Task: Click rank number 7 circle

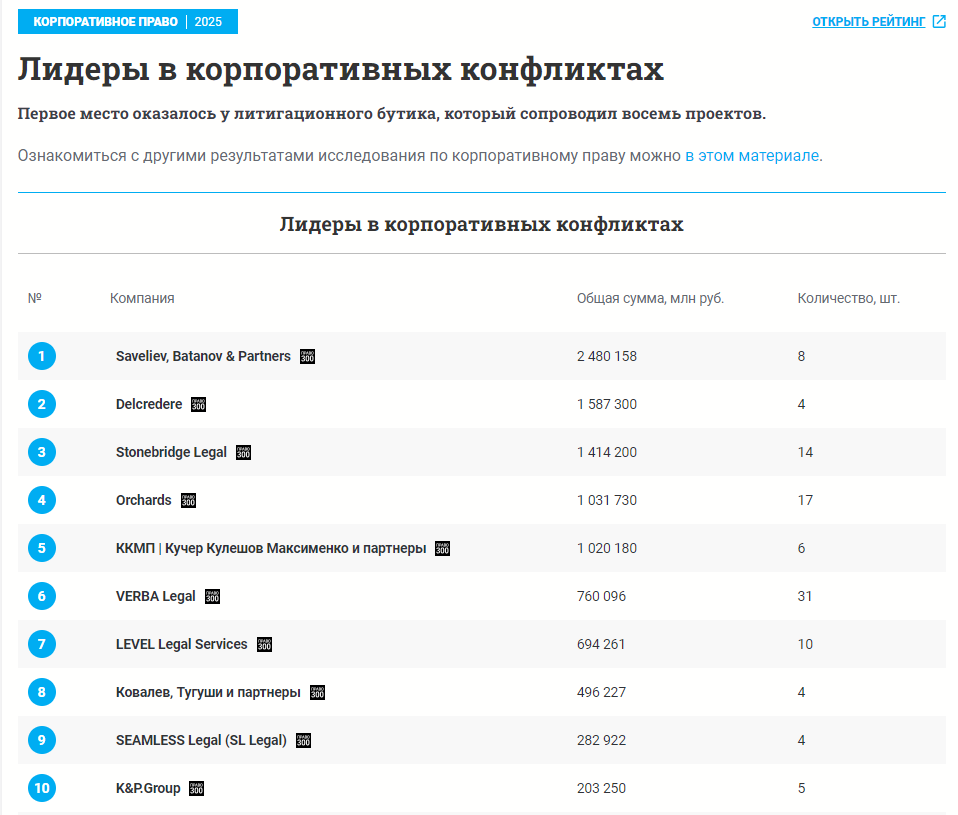Action: pos(42,644)
